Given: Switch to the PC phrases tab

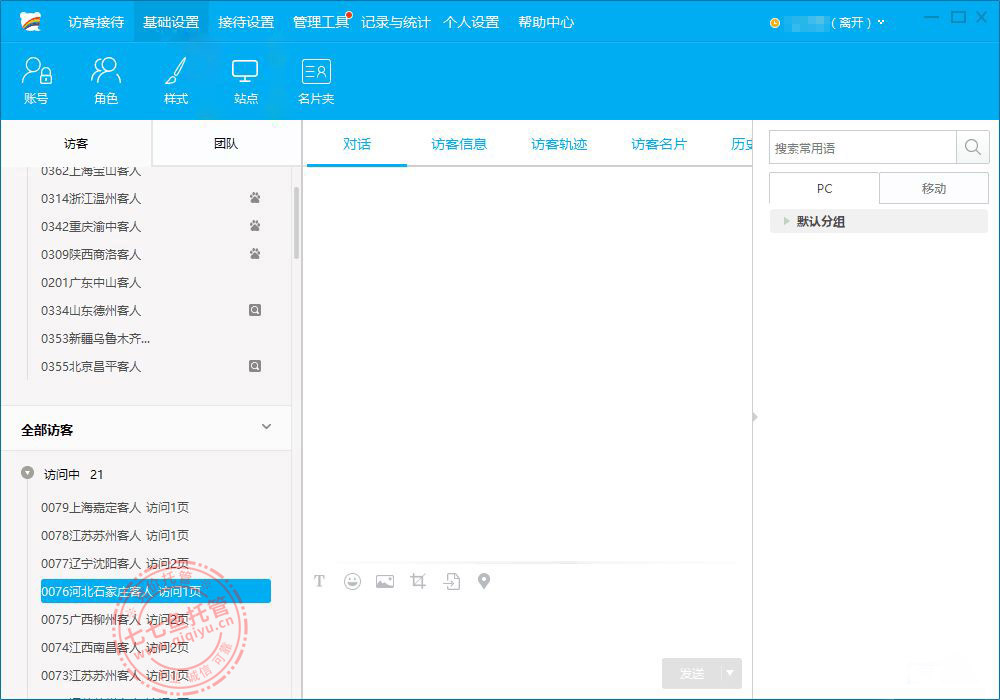Looking at the screenshot, I should click(x=824, y=188).
